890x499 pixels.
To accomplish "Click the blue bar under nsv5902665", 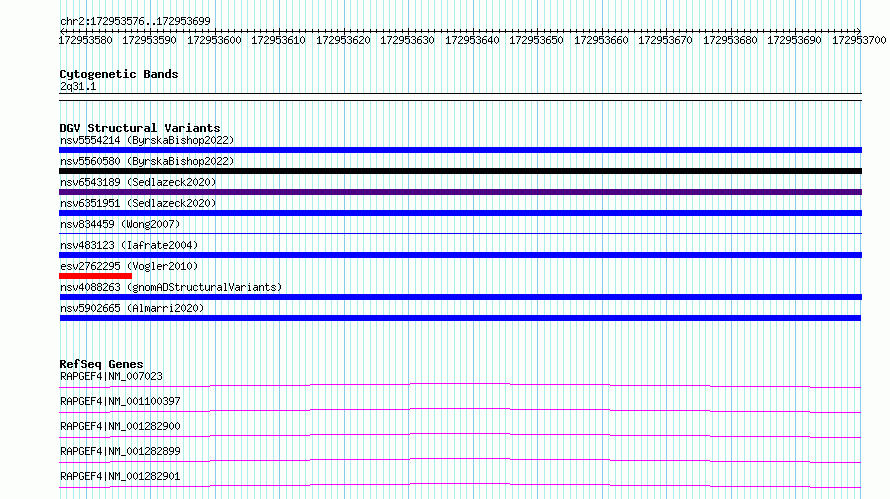I will click(460, 318).
